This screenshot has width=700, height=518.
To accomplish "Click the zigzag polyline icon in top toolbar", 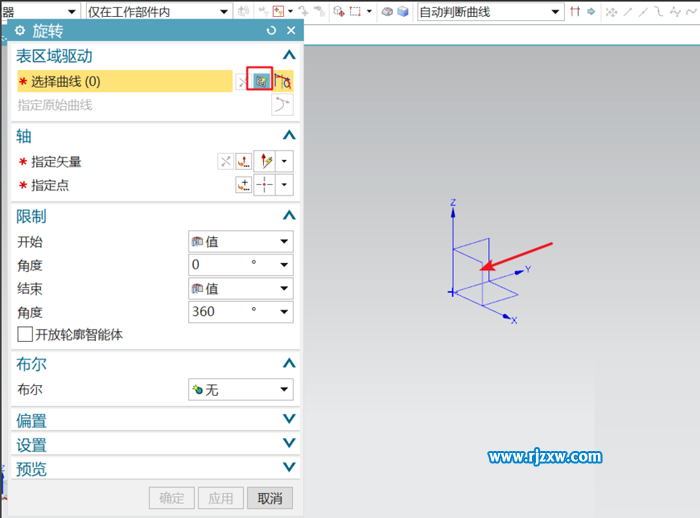I will tap(675, 12).
